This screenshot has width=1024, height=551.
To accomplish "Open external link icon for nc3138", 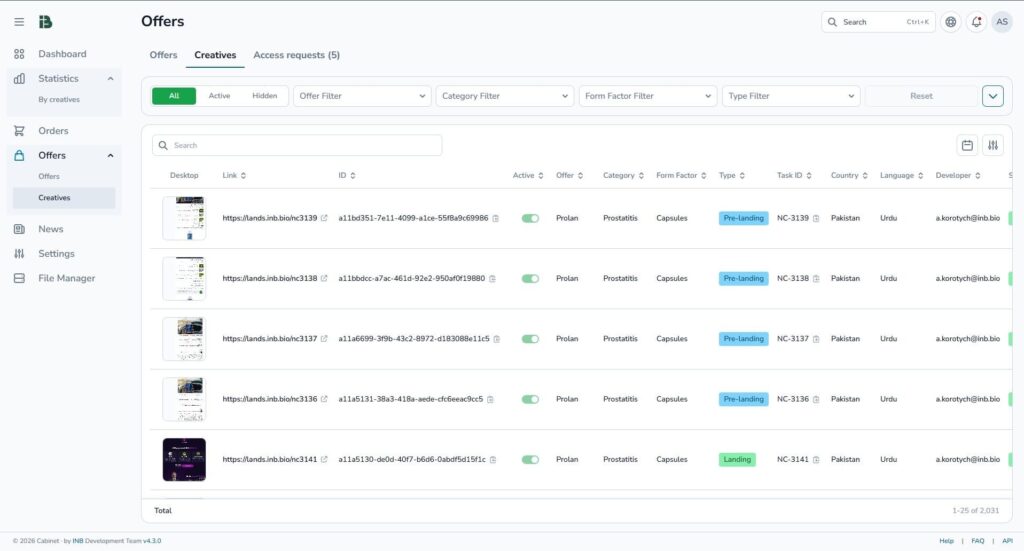I will [x=324, y=279].
